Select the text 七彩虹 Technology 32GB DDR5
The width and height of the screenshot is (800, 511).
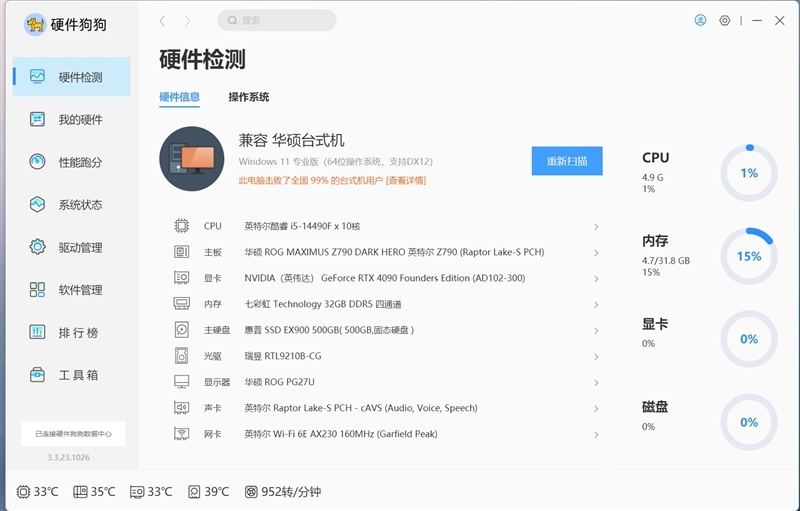308,304
